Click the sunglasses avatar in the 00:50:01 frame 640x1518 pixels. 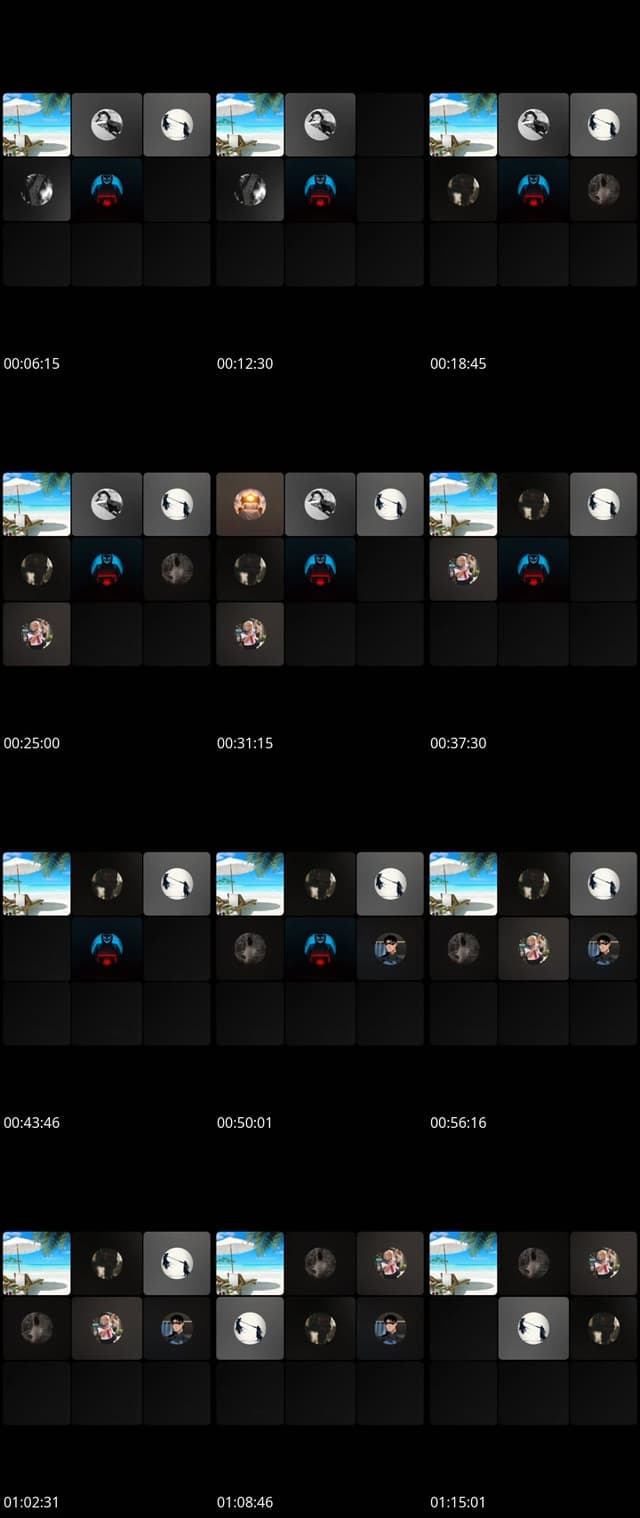(390, 948)
